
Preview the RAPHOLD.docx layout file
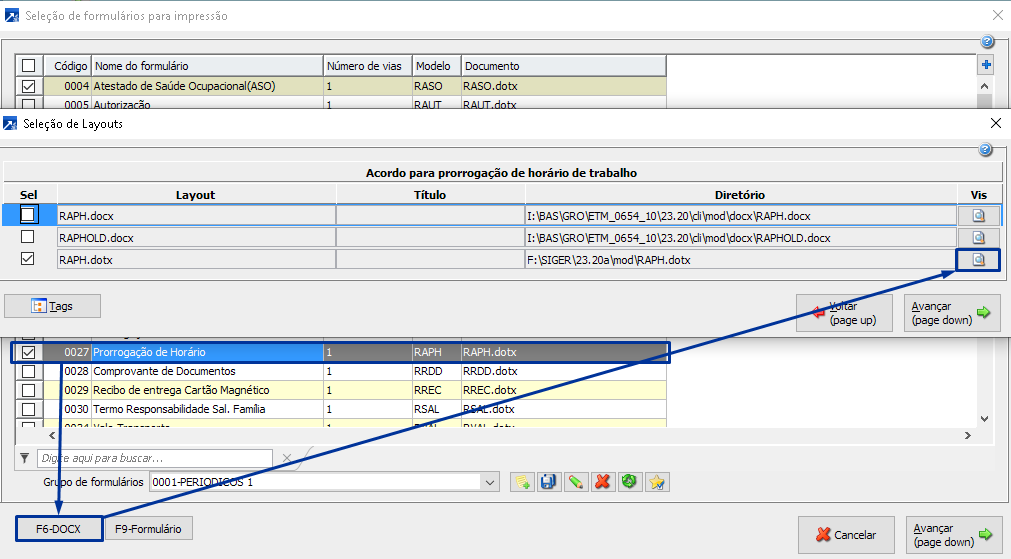[x=979, y=237]
